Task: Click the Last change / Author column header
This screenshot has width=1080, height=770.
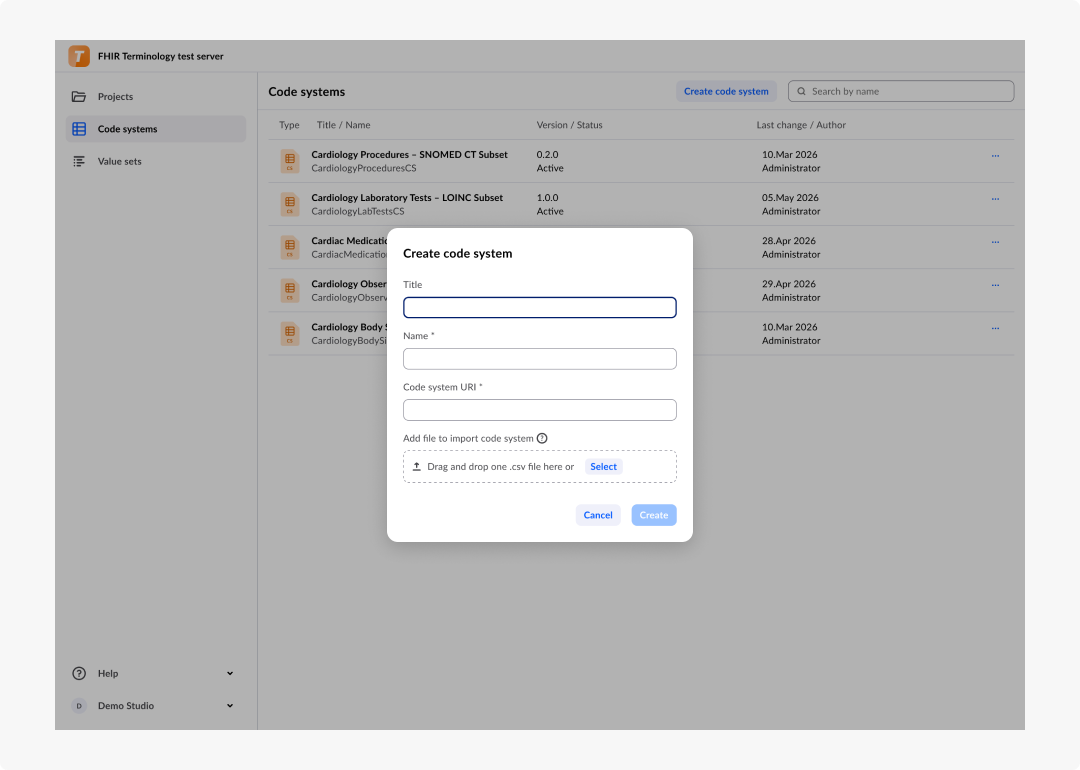Action: coord(801,125)
